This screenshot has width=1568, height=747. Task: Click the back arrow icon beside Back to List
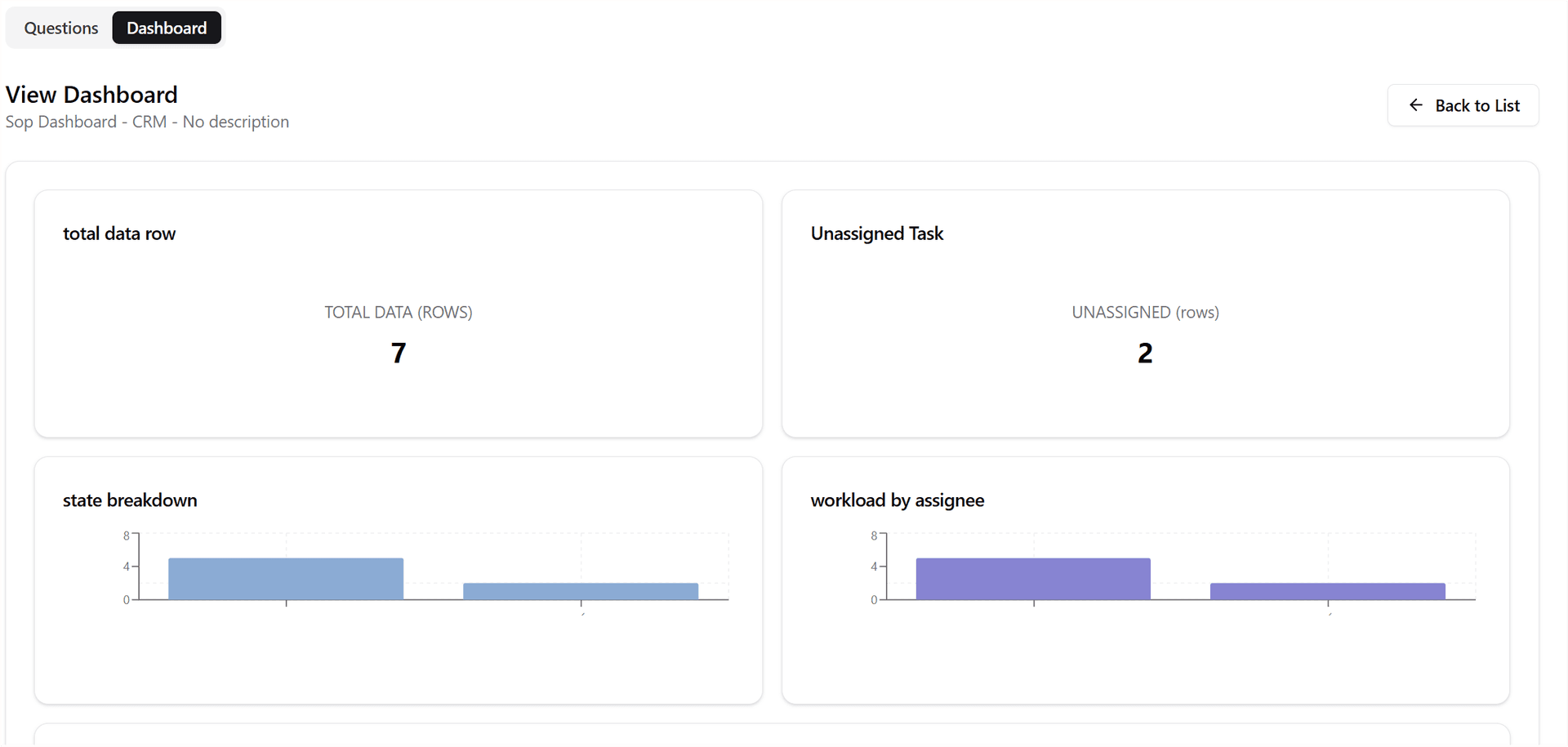1415,105
